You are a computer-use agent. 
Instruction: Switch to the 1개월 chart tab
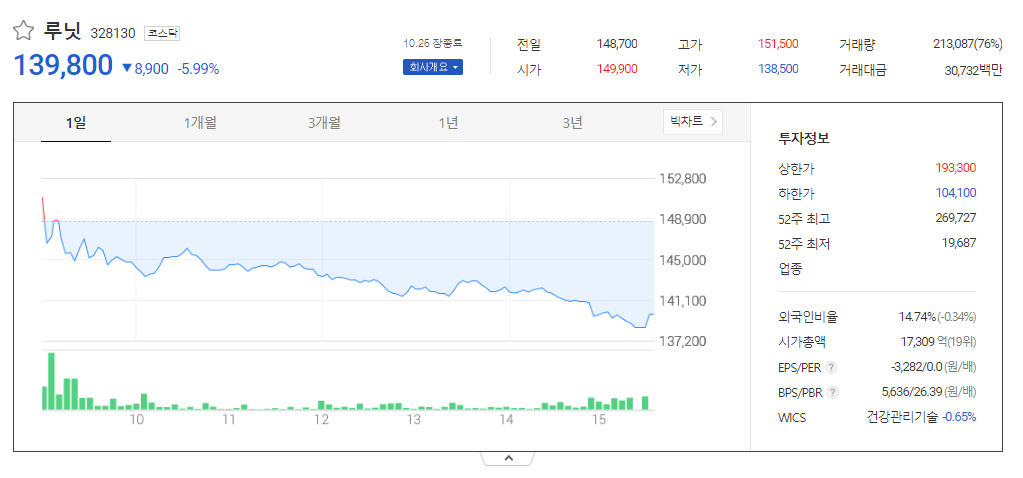pyautogui.click(x=200, y=123)
